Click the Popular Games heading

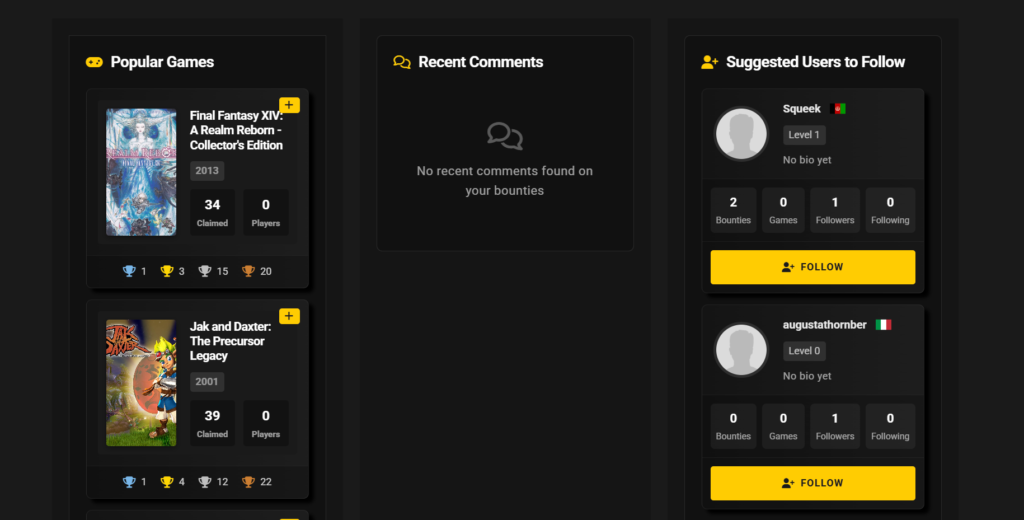tap(162, 62)
